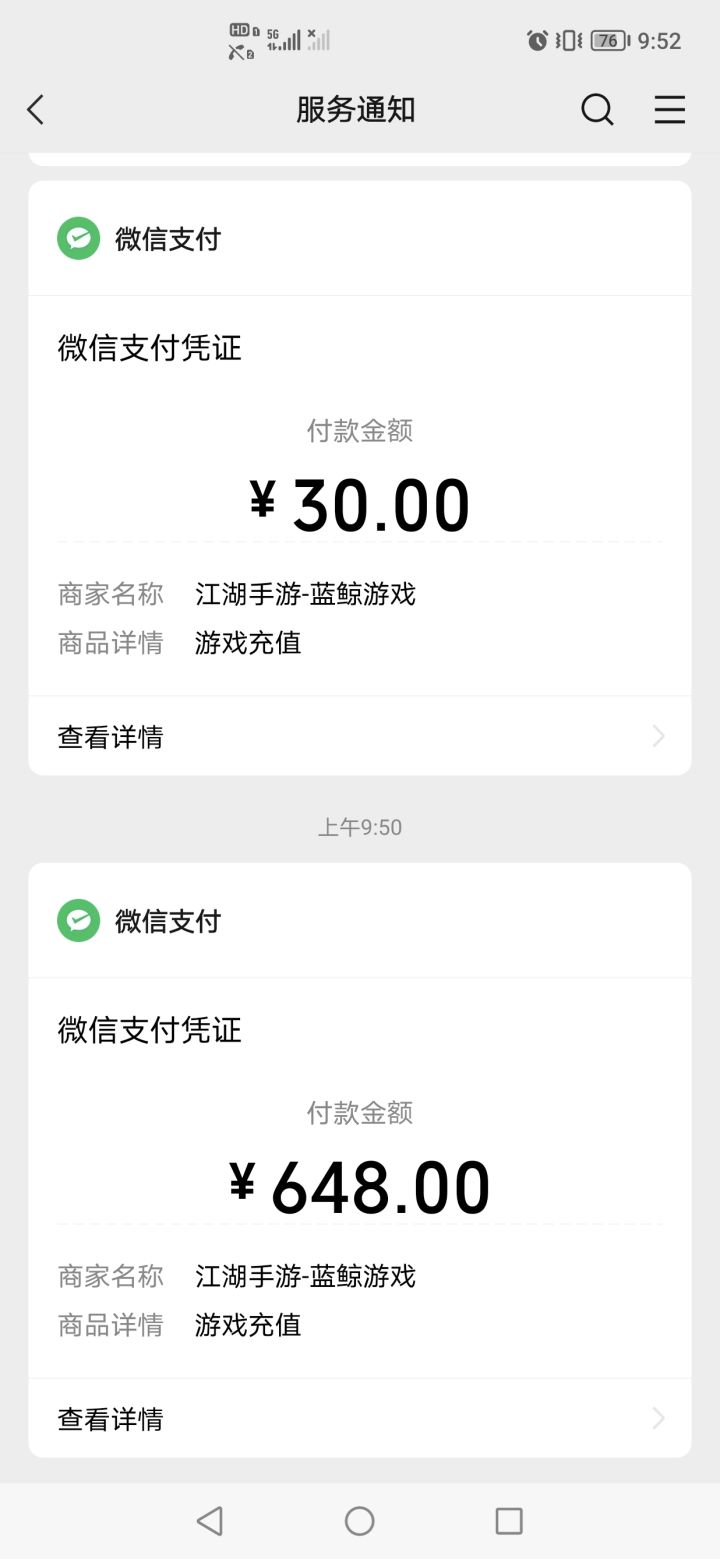Tap the 服务通知 page title
The width and height of the screenshot is (720, 1559).
click(x=355, y=110)
